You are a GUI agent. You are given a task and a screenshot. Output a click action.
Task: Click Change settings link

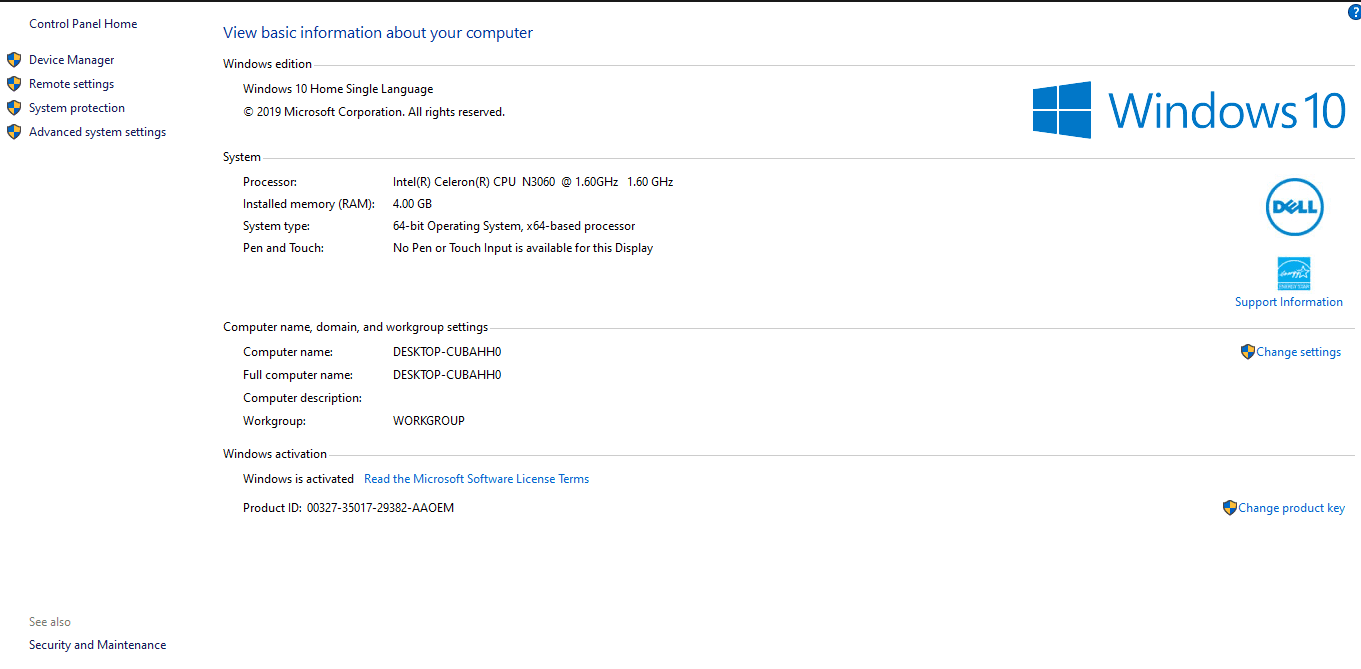click(1299, 352)
